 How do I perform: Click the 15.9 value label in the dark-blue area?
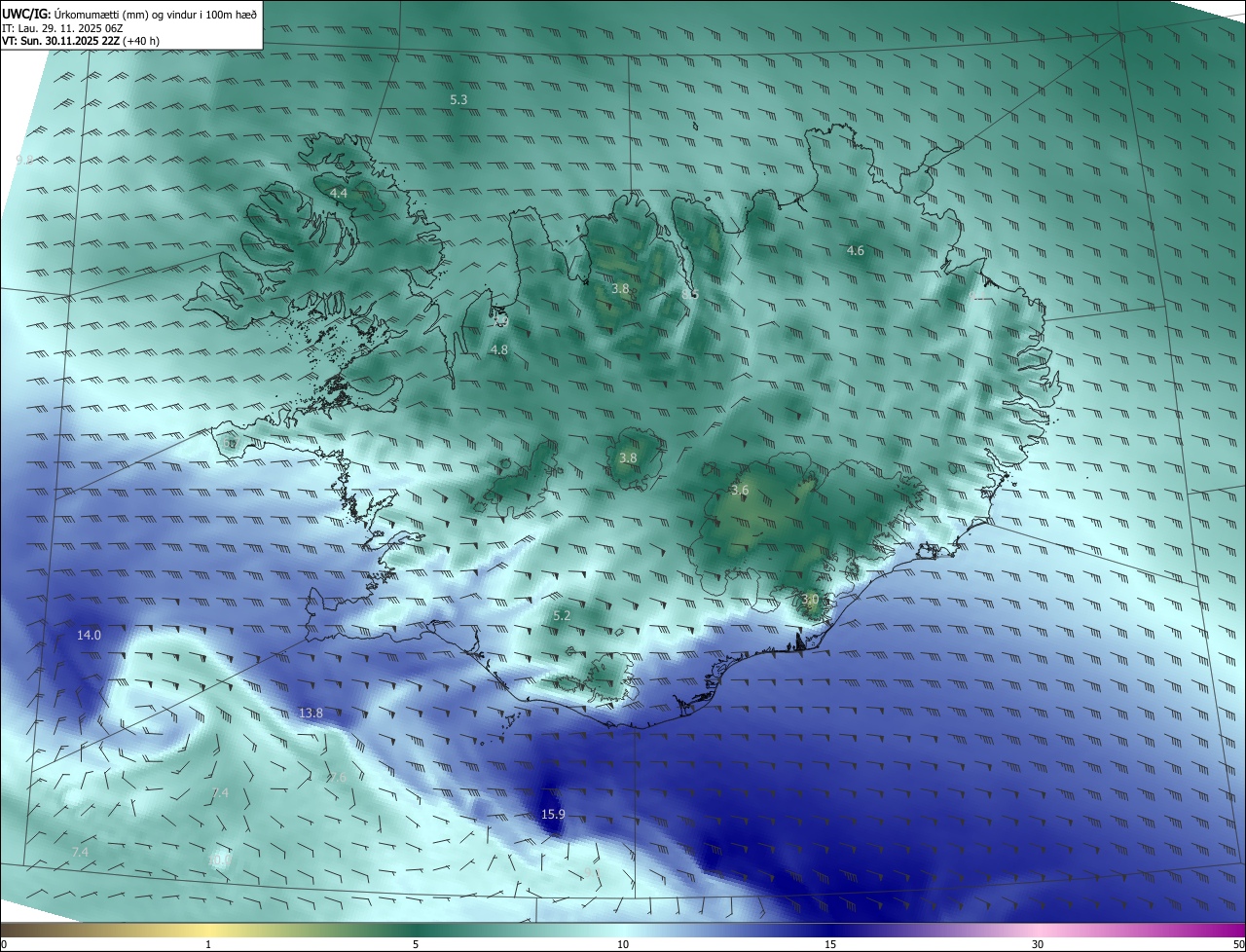(553, 814)
